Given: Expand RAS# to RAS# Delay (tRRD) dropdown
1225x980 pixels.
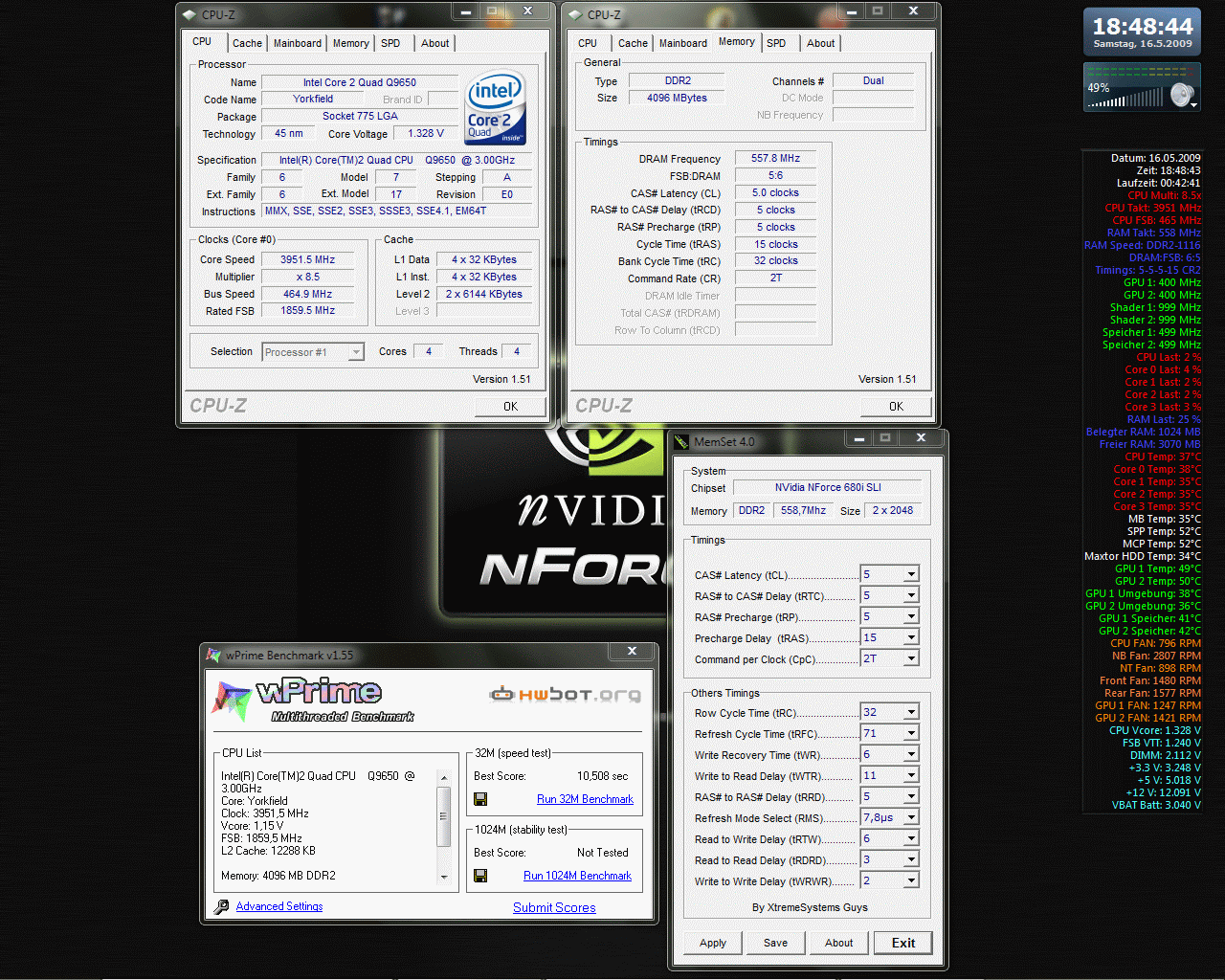Looking at the screenshot, I should coord(911,796).
